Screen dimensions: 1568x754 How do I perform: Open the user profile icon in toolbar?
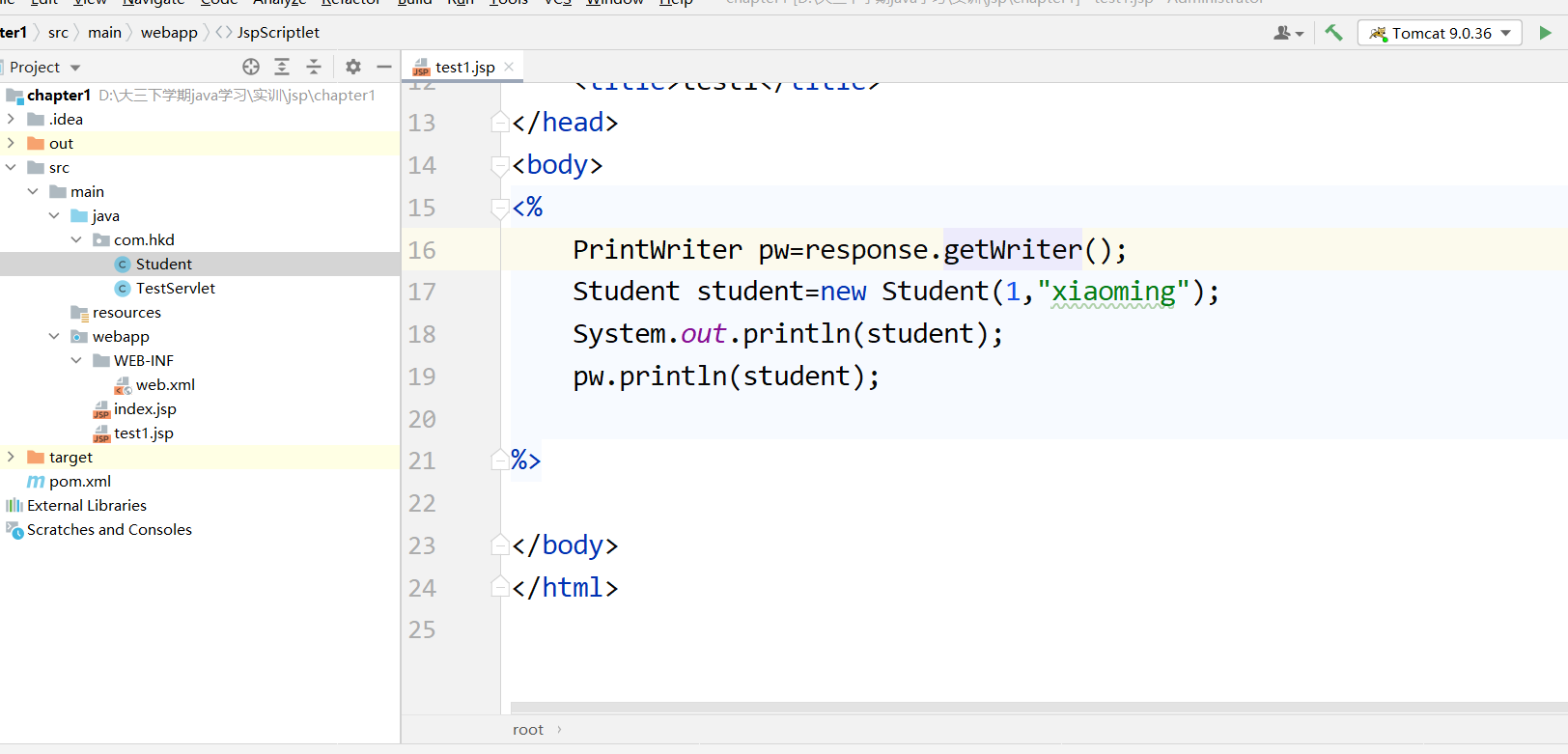click(x=1288, y=33)
